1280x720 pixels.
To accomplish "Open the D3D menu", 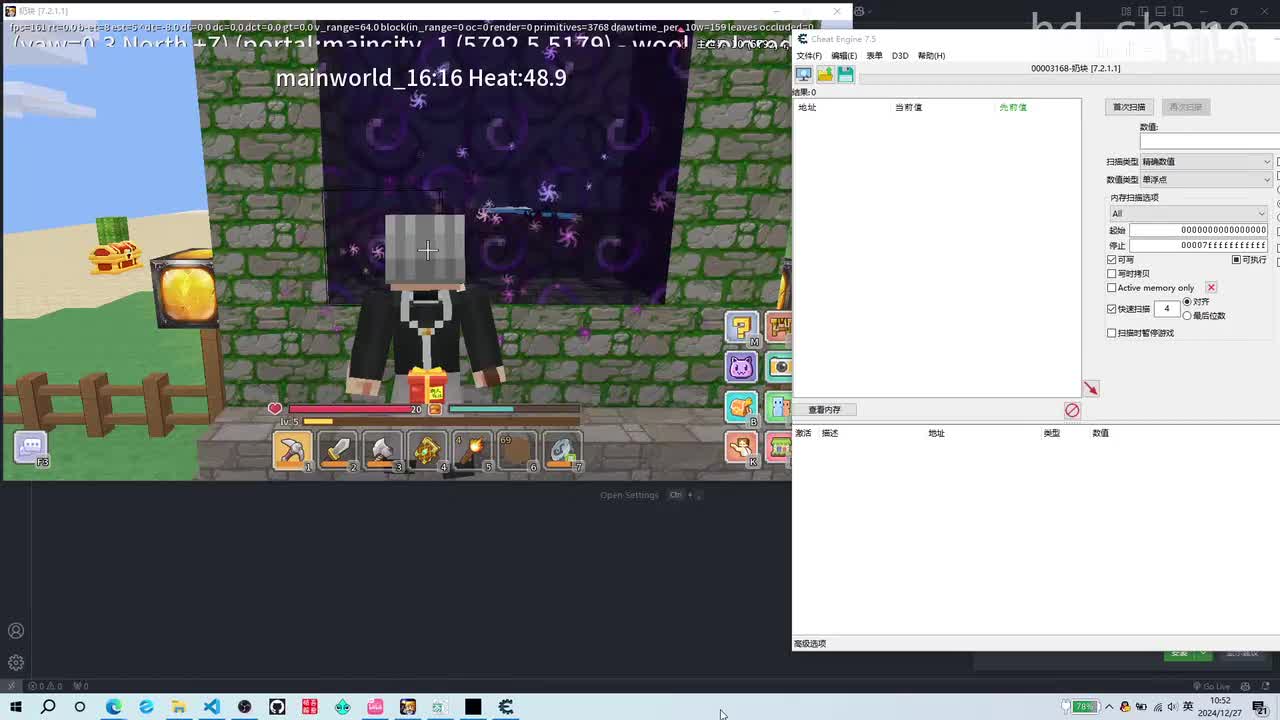I will click(x=900, y=56).
